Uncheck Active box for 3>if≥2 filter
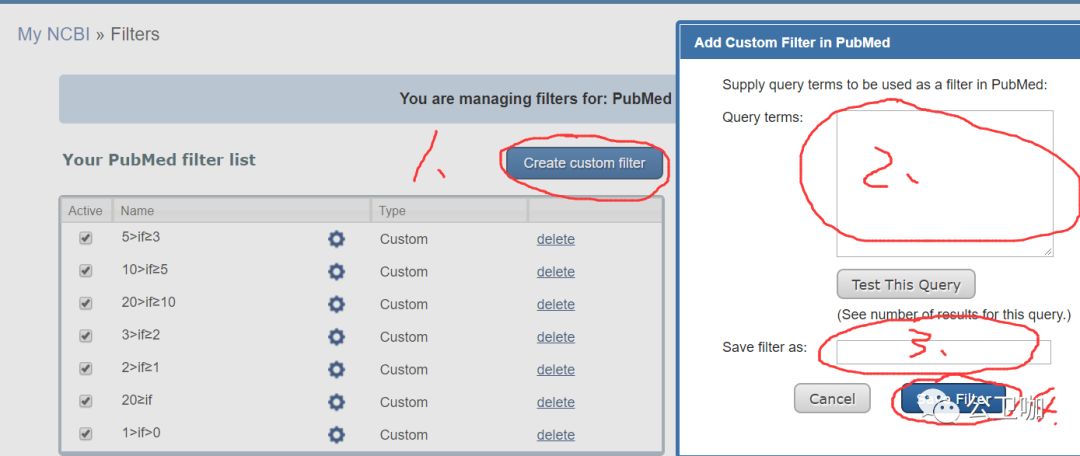Screen dimensions: 1080x456 click(x=85, y=335)
